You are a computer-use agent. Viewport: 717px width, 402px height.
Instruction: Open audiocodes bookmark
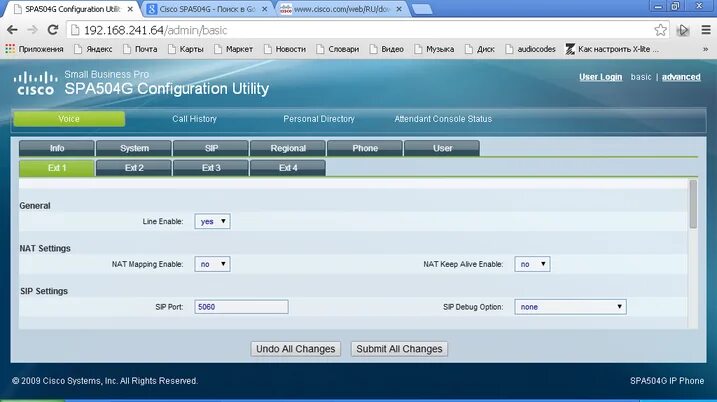tap(530, 49)
